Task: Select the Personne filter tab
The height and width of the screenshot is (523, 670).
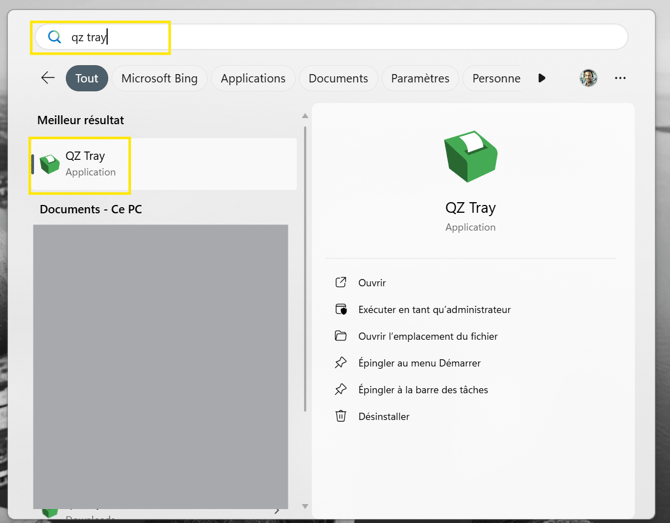Action: coord(496,78)
